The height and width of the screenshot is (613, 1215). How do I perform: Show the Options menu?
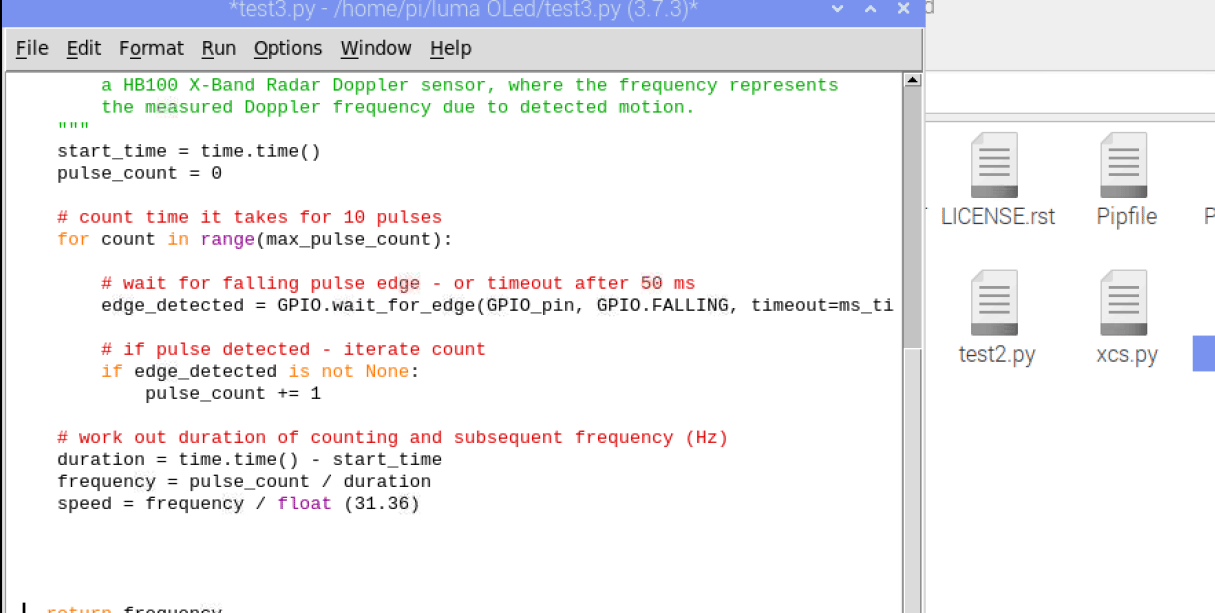[x=288, y=48]
